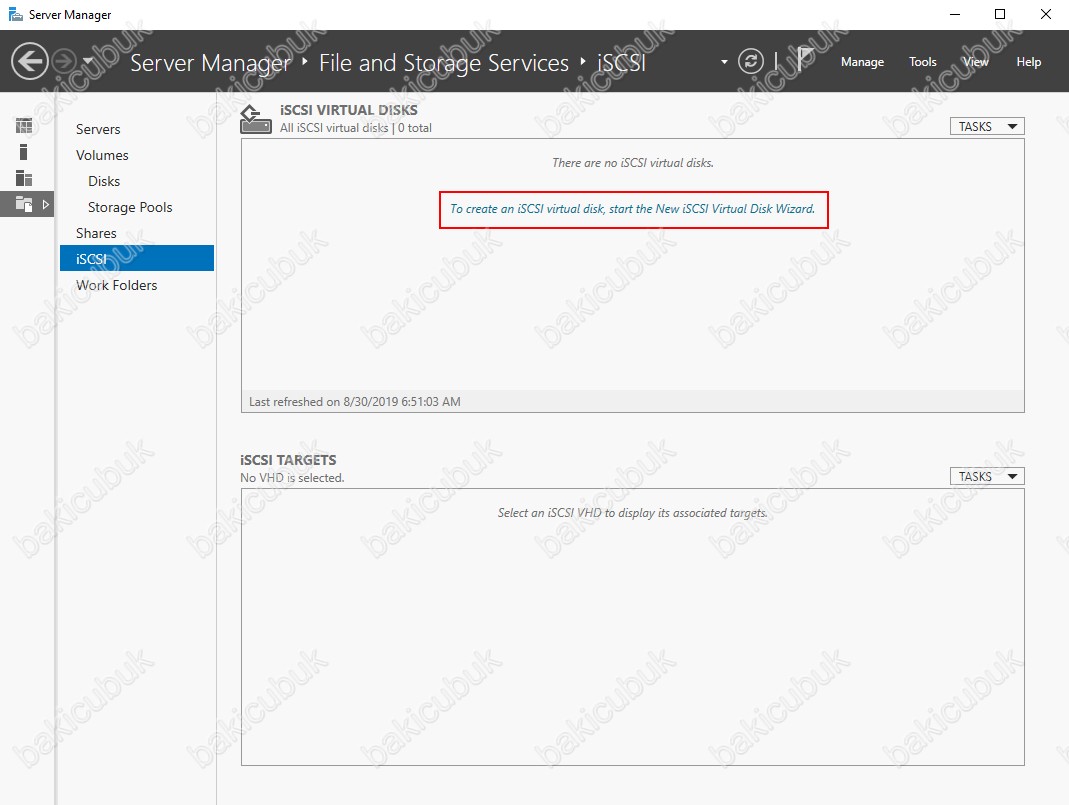Open the navigation history dropdown arrow
The height and width of the screenshot is (805, 1069).
(88, 61)
